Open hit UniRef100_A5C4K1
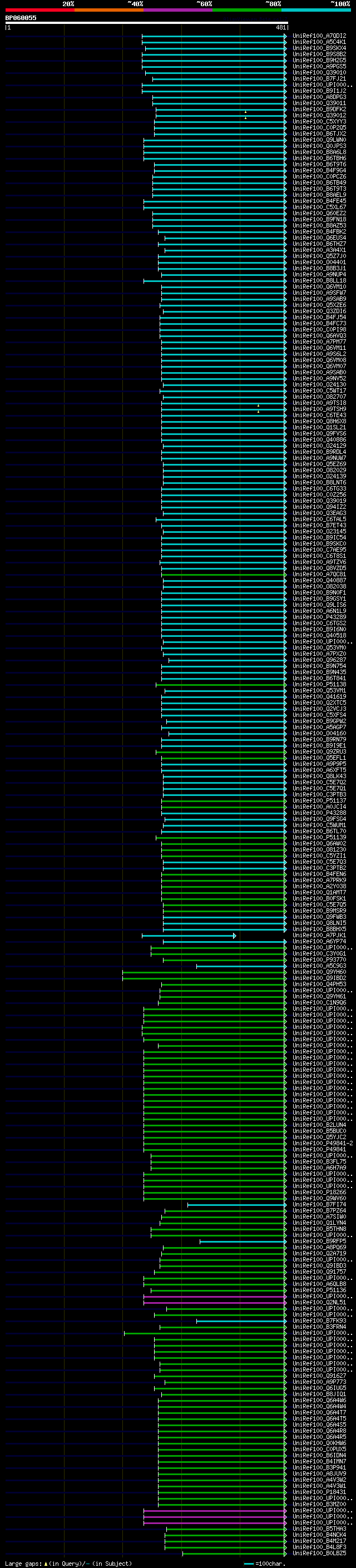 point(319,42)
